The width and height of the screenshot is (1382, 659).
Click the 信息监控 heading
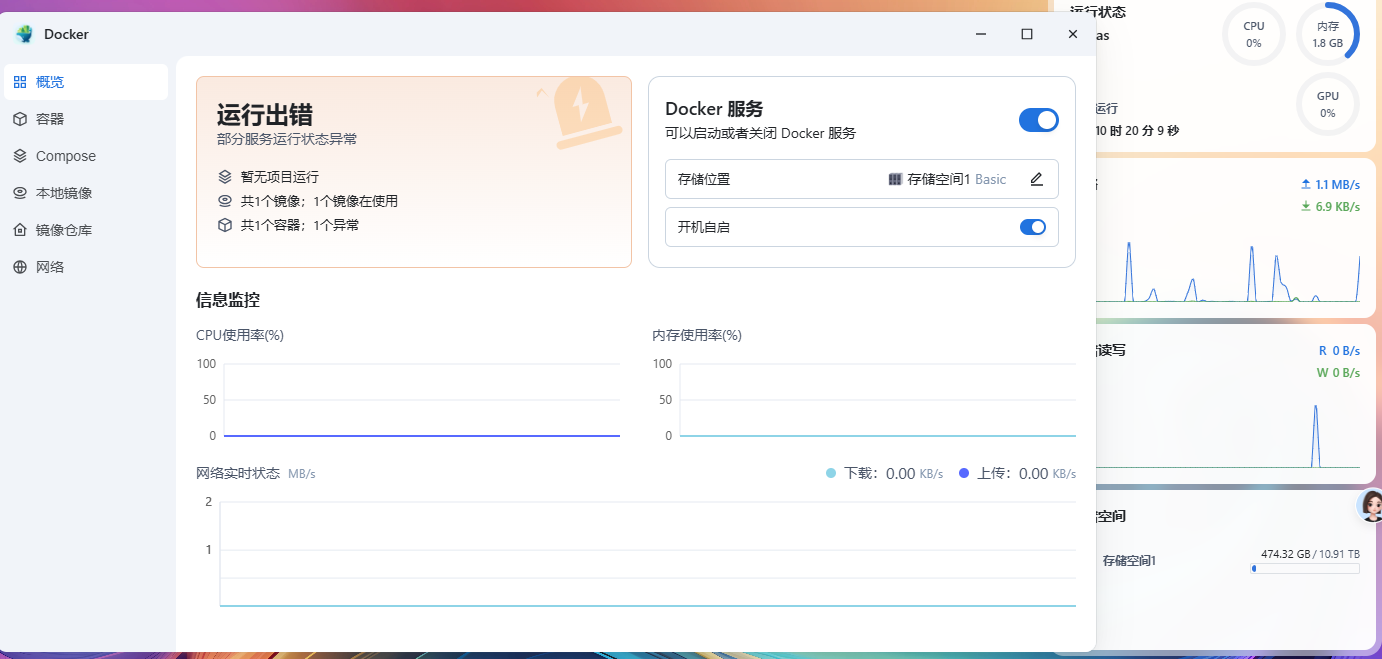(228, 299)
